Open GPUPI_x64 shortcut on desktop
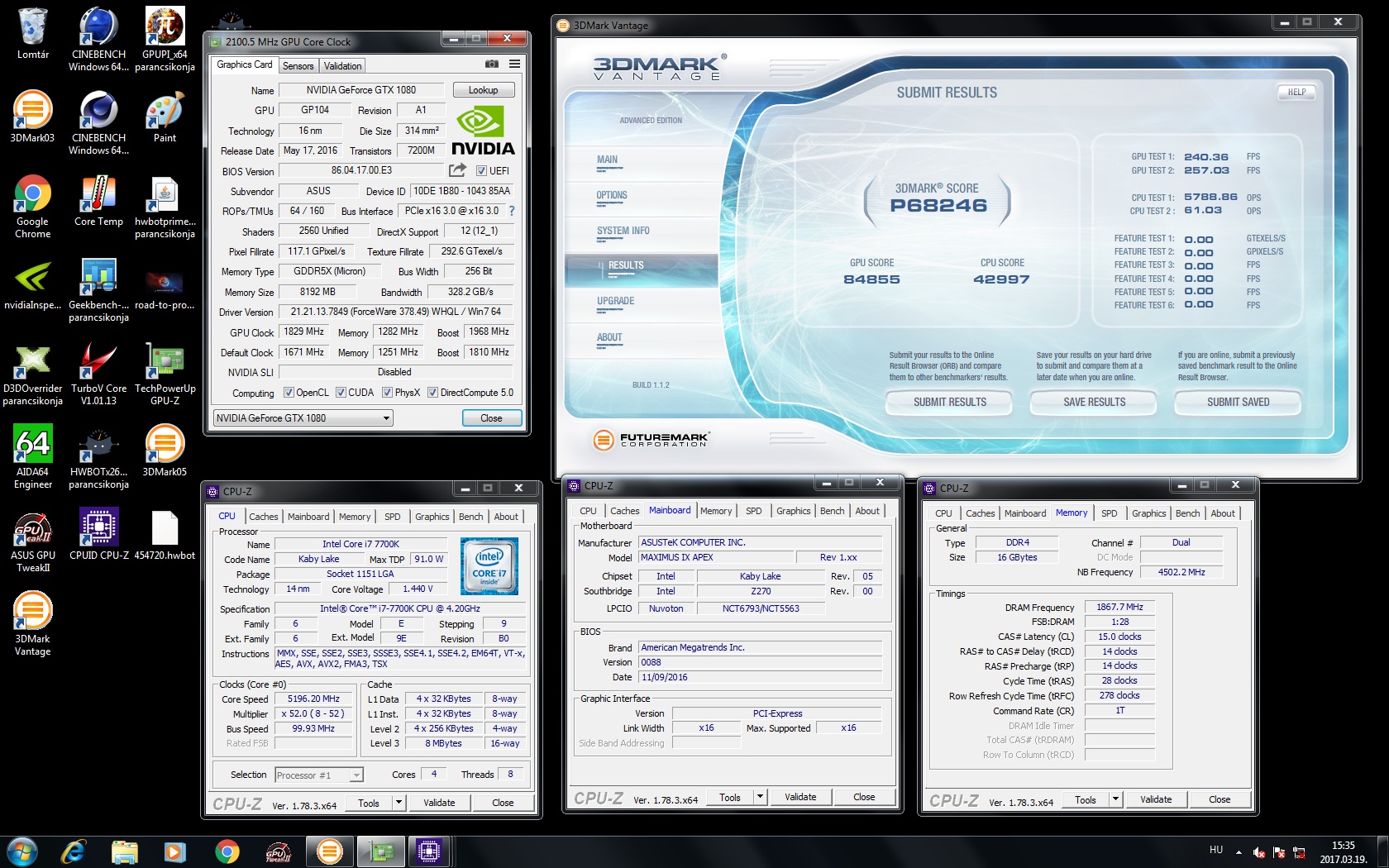1389x868 pixels. click(165, 38)
